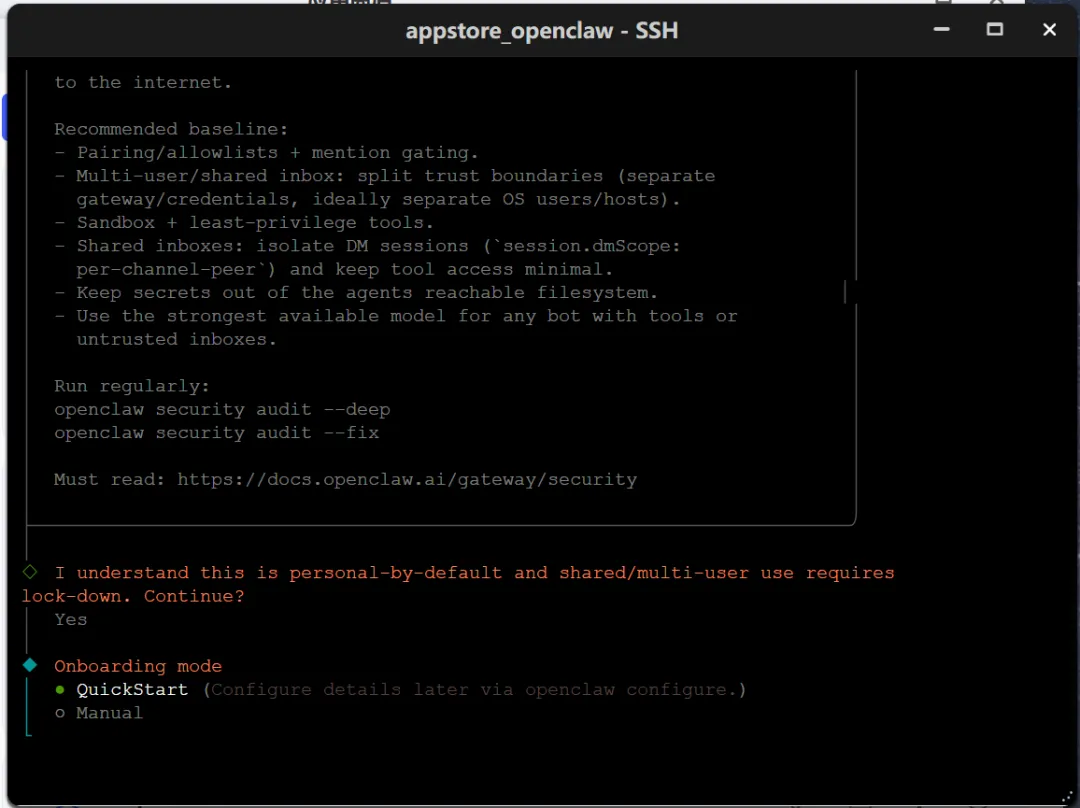This screenshot has height=808, width=1080.
Task: Minimize the appstore_openclaw SSH window
Action: (941, 30)
